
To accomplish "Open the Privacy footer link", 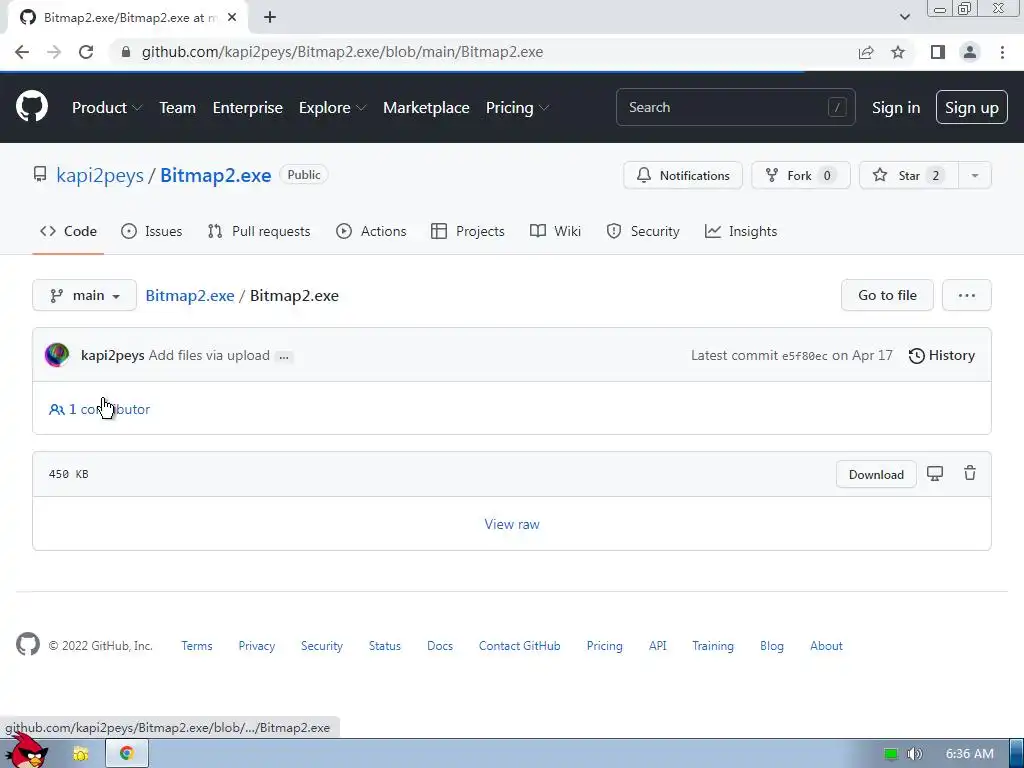I will [x=257, y=645].
